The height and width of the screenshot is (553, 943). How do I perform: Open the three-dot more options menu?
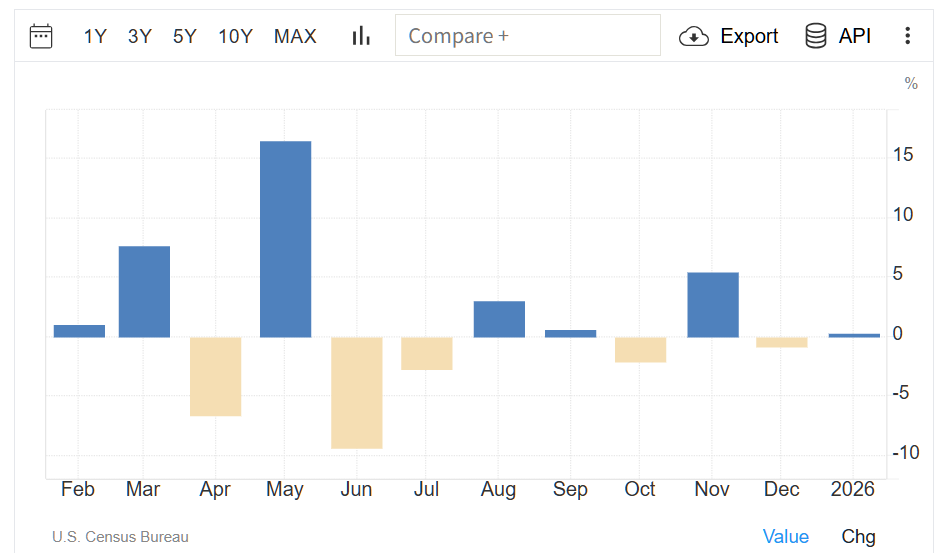pos(907,36)
